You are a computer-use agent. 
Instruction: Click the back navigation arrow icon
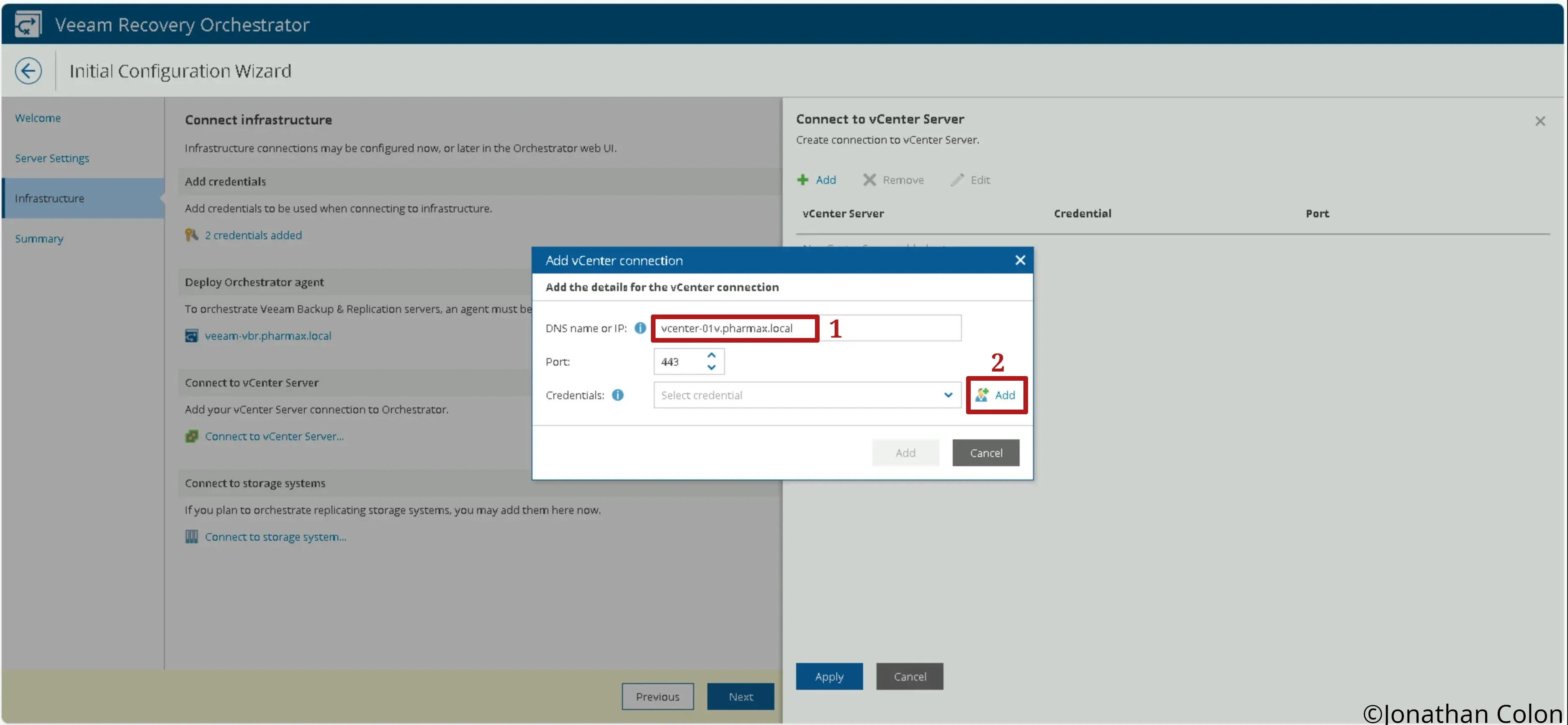click(27, 70)
